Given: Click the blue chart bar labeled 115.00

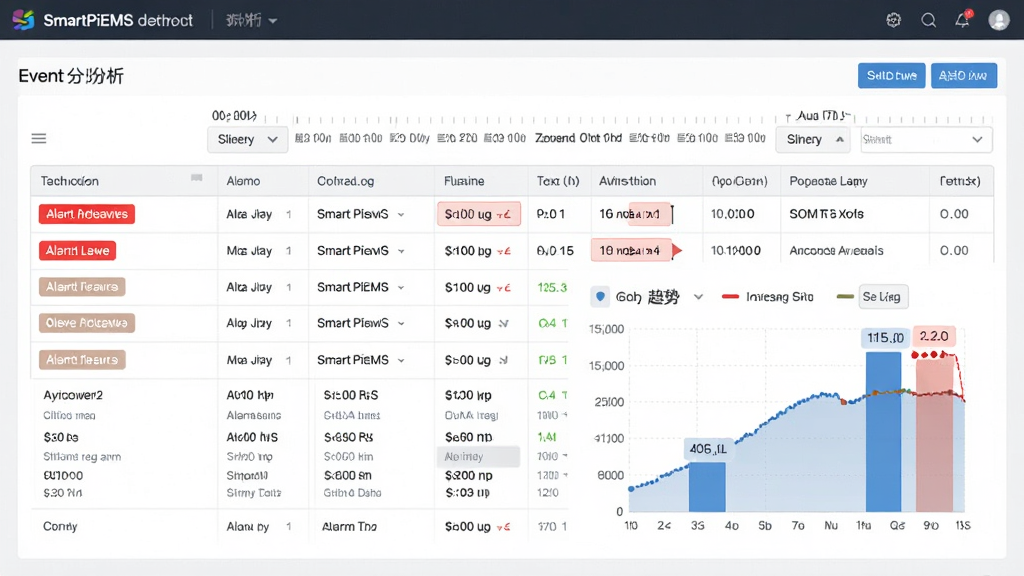Looking at the screenshot, I should click(x=884, y=432).
